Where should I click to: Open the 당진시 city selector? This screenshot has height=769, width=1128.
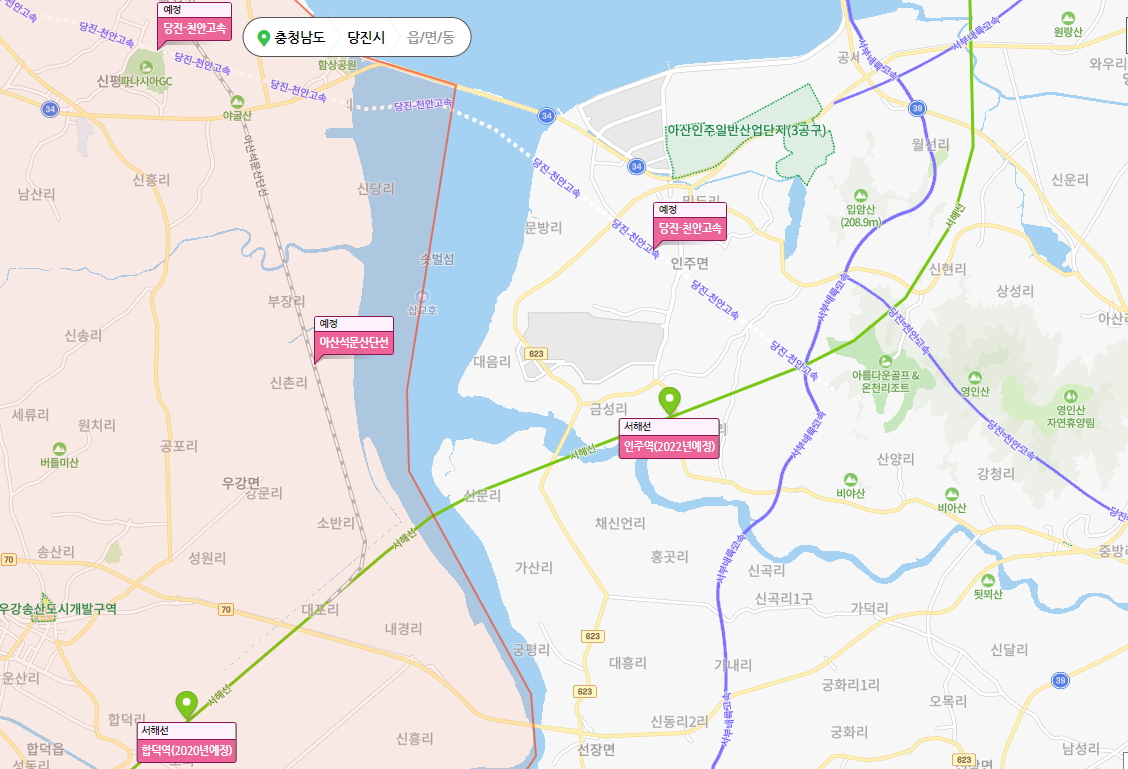366,37
